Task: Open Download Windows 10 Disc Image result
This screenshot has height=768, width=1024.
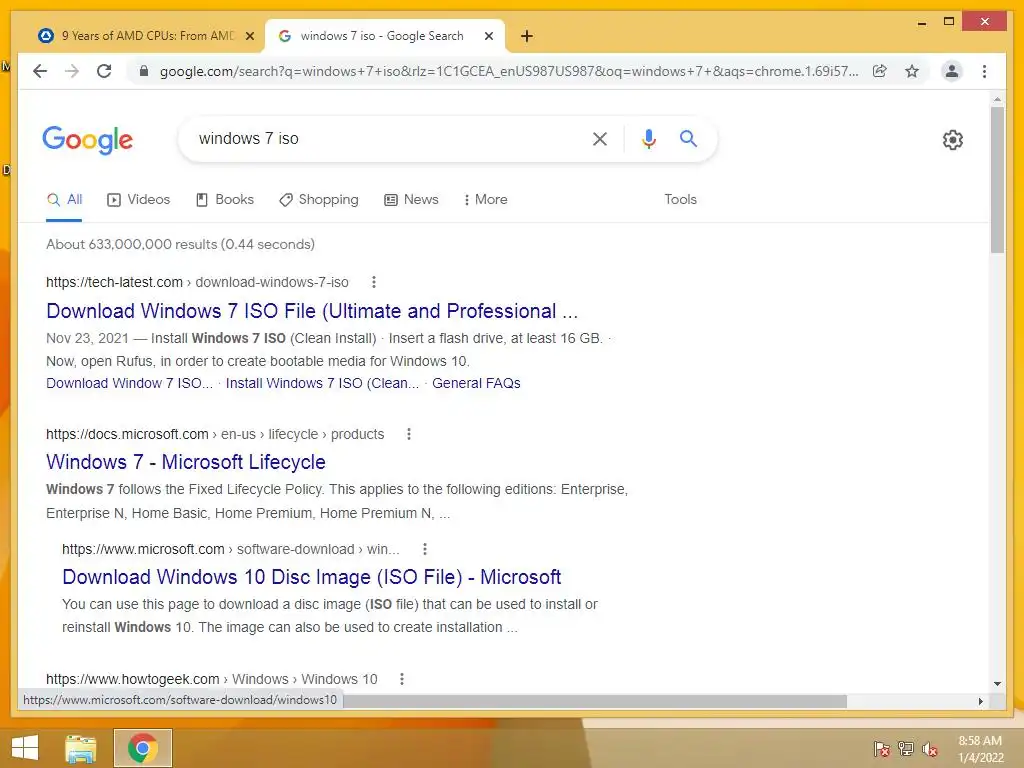Action: (312, 577)
